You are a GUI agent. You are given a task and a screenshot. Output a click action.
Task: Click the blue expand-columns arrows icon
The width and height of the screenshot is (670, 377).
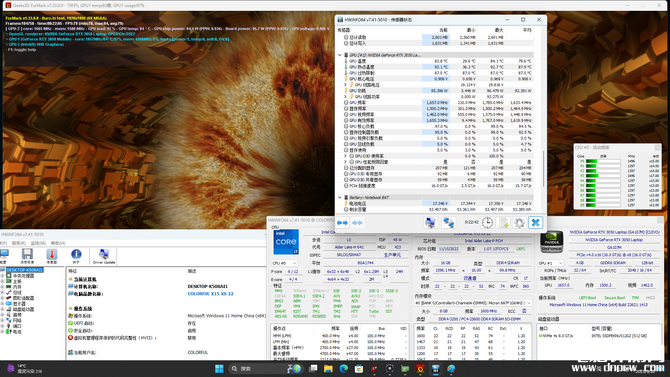pyautogui.click(x=342, y=223)
